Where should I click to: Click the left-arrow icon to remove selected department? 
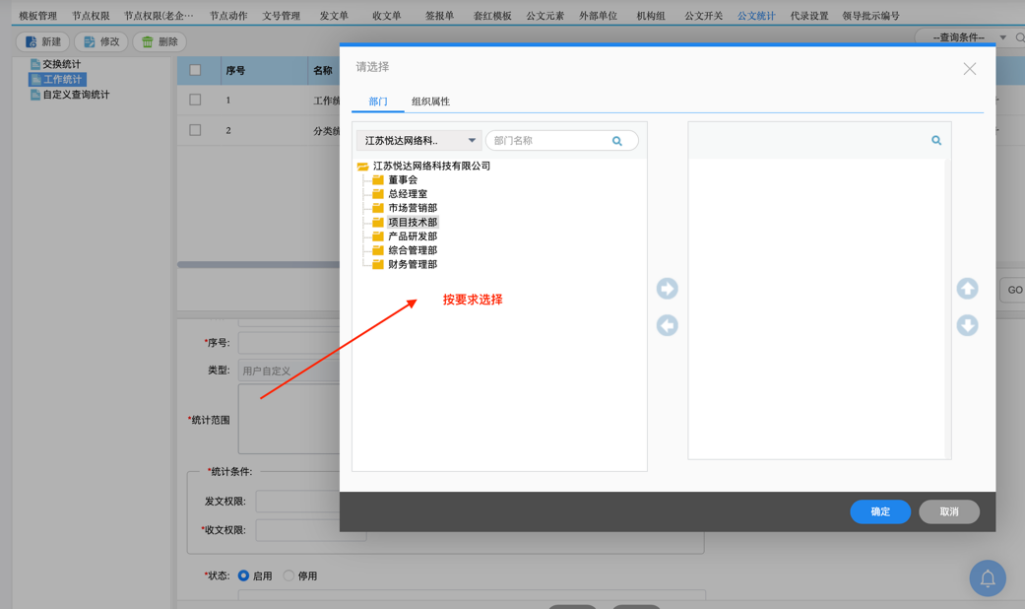click(666, 325)
